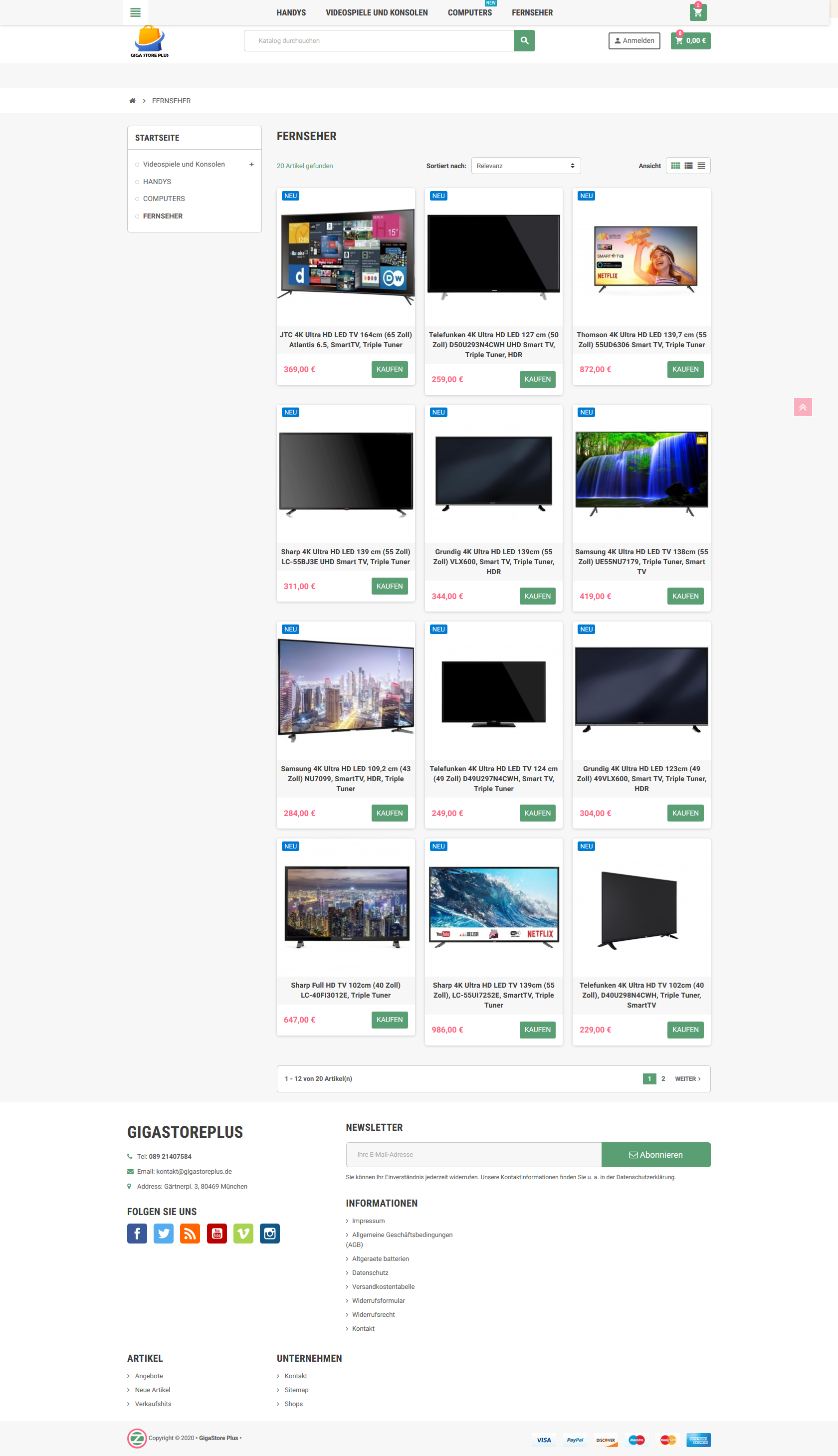Click the search magnifier button

524,40
